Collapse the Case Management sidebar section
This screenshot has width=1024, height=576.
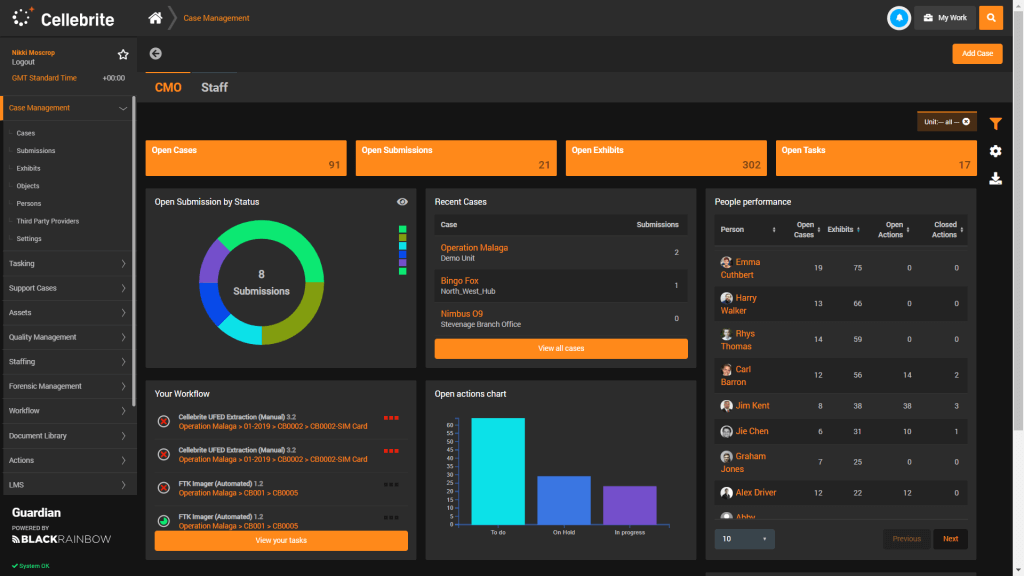click(122, 108)
